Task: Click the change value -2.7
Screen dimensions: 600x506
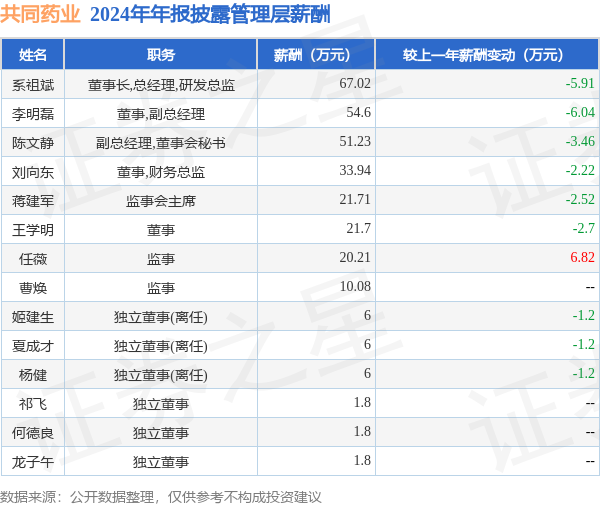Action: 584,229
